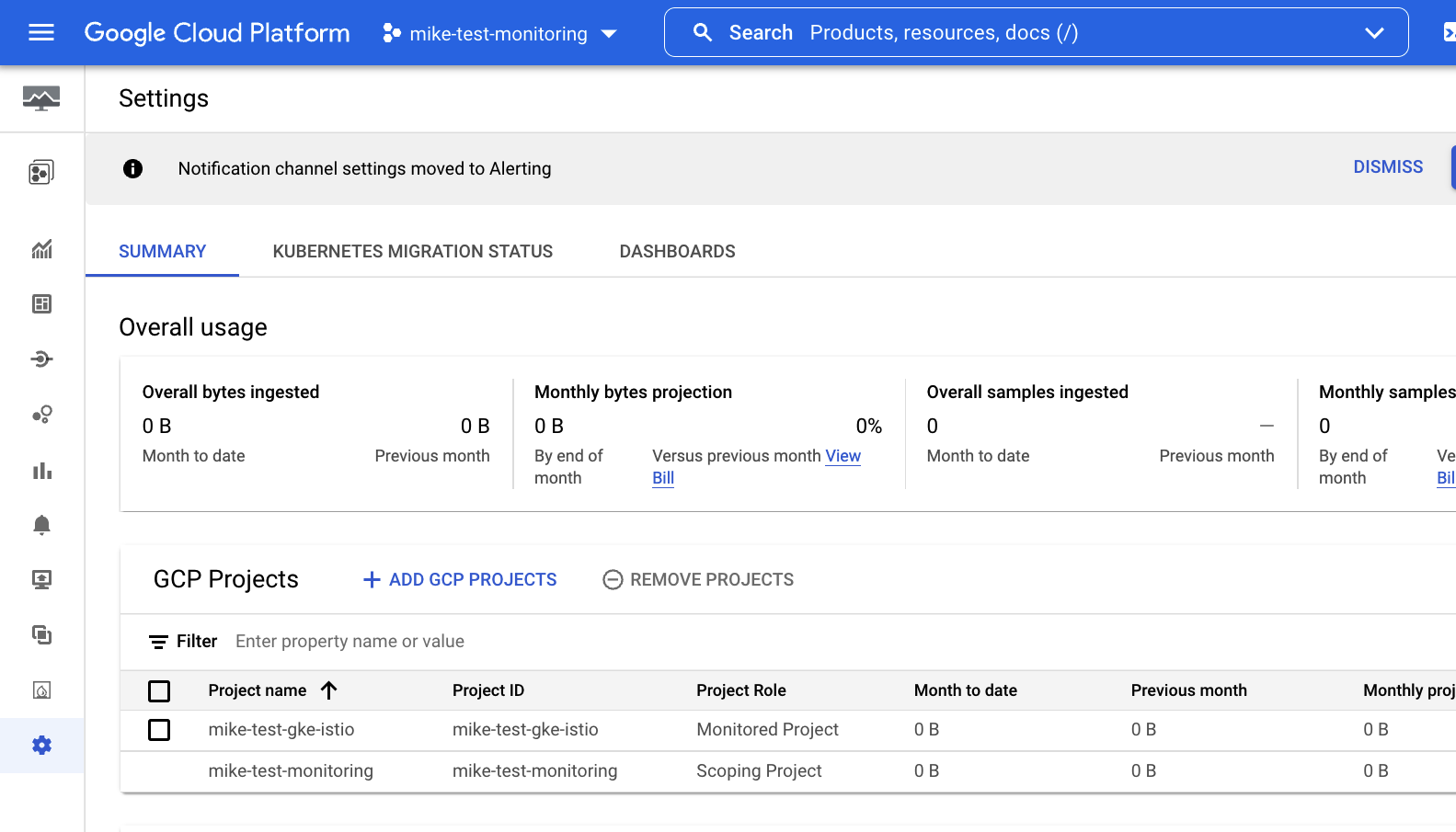Tick the select-all projects checkbox
1456x832 pixels.
click(159, 691)
